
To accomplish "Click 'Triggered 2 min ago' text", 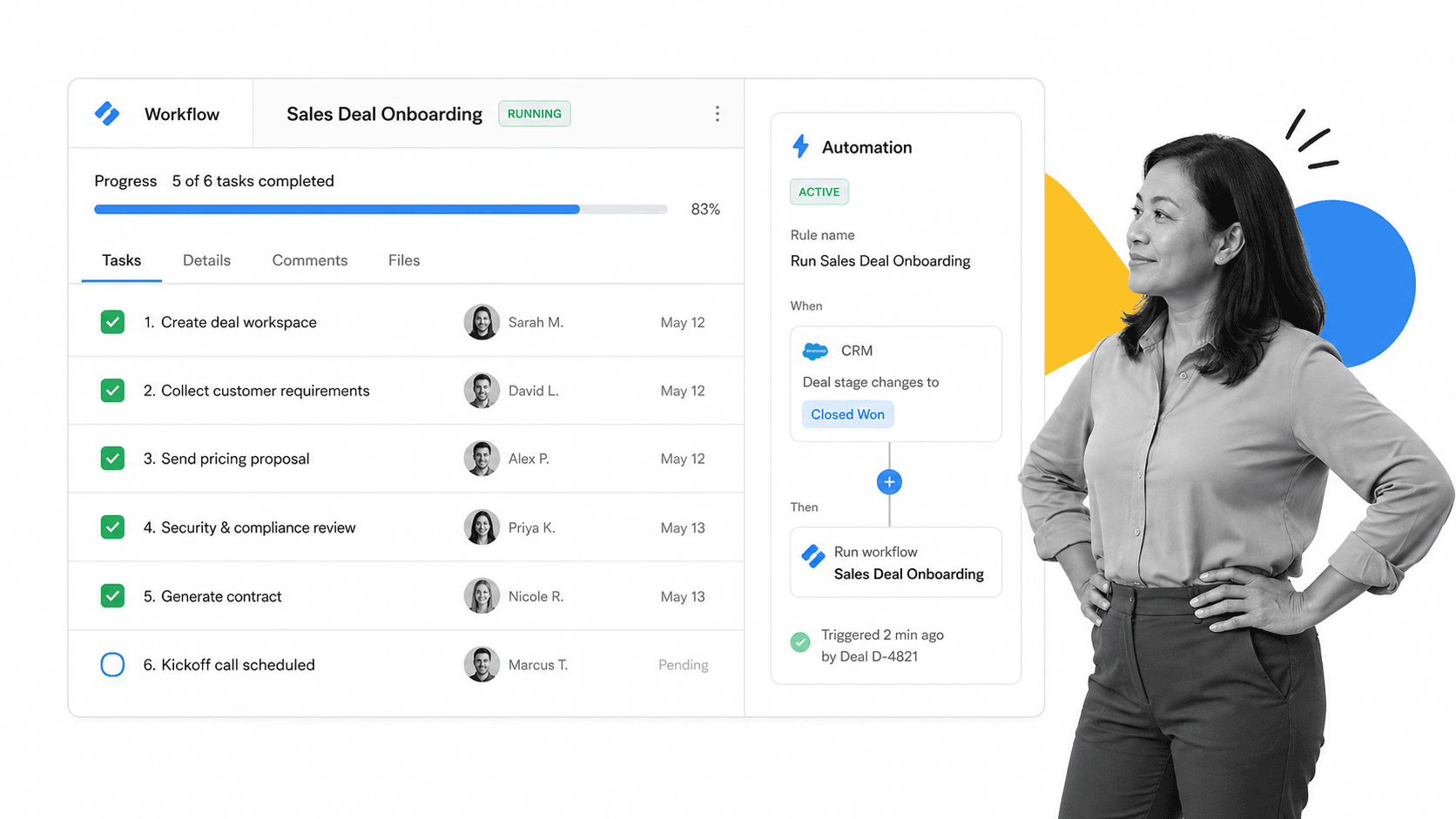I will 882,634.
